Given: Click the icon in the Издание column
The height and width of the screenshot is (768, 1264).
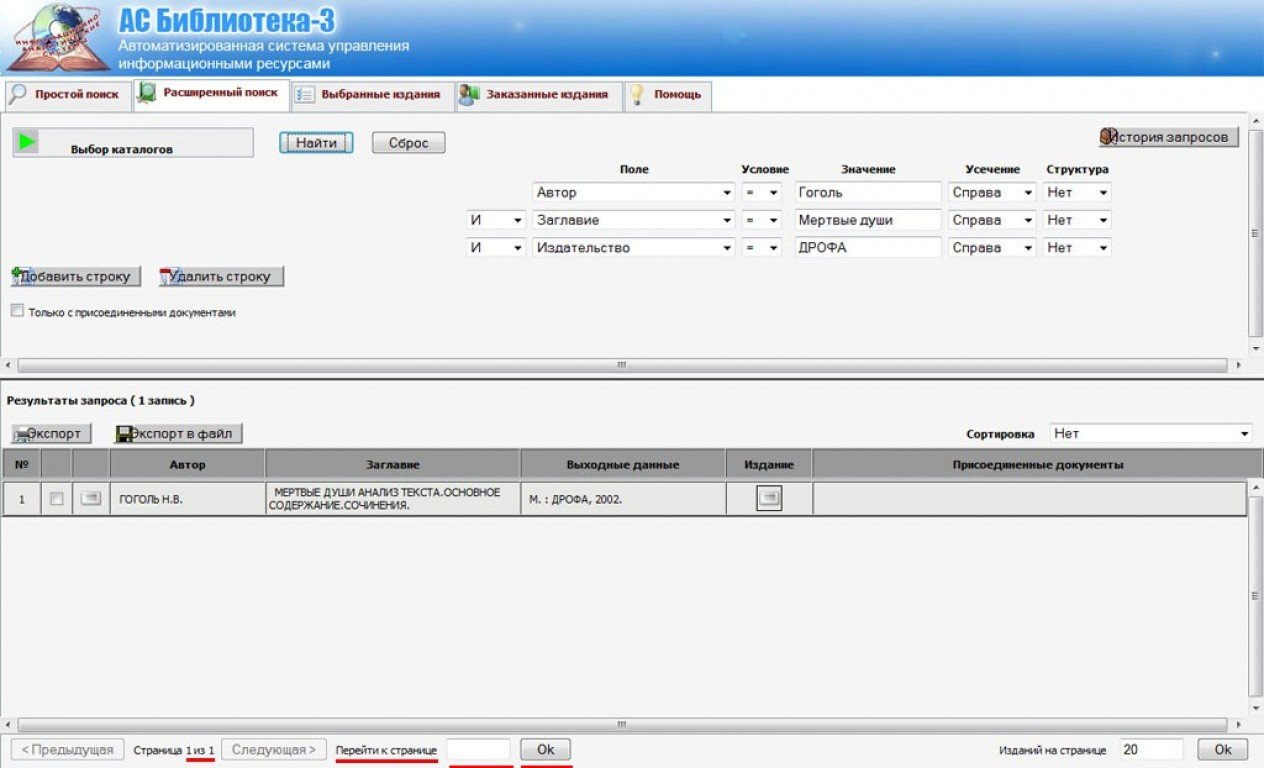Looking at the screenshot, I should [768, 498].
